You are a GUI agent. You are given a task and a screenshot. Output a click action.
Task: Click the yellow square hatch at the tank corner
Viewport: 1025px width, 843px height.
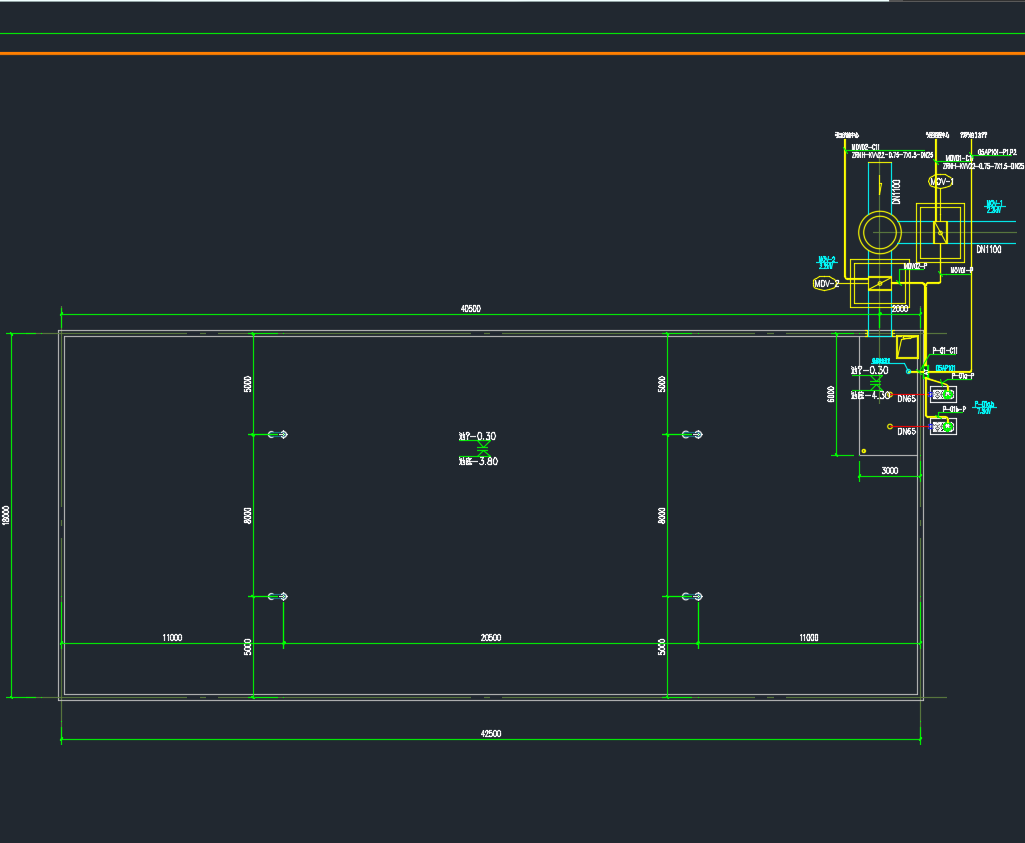(x=907, y=347)
